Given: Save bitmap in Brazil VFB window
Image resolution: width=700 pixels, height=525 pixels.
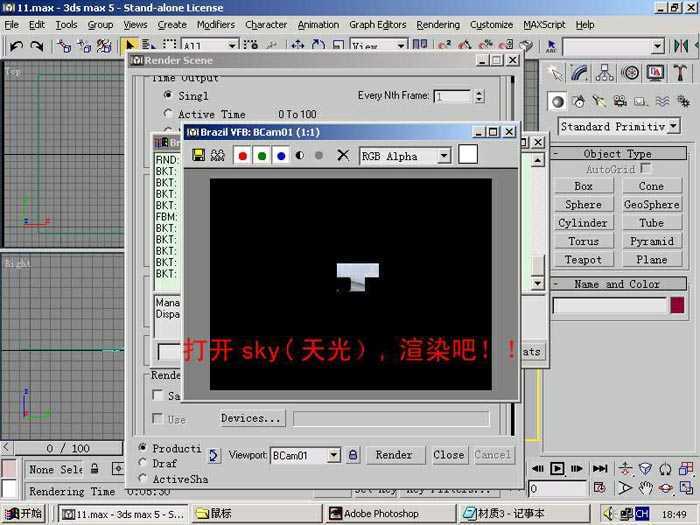Looking at the screenshot, I should (x=198, y=155).
